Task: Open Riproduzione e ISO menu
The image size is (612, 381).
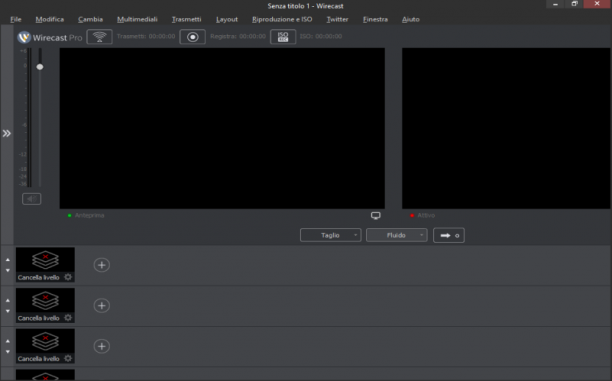Action: tap(282, 19)
